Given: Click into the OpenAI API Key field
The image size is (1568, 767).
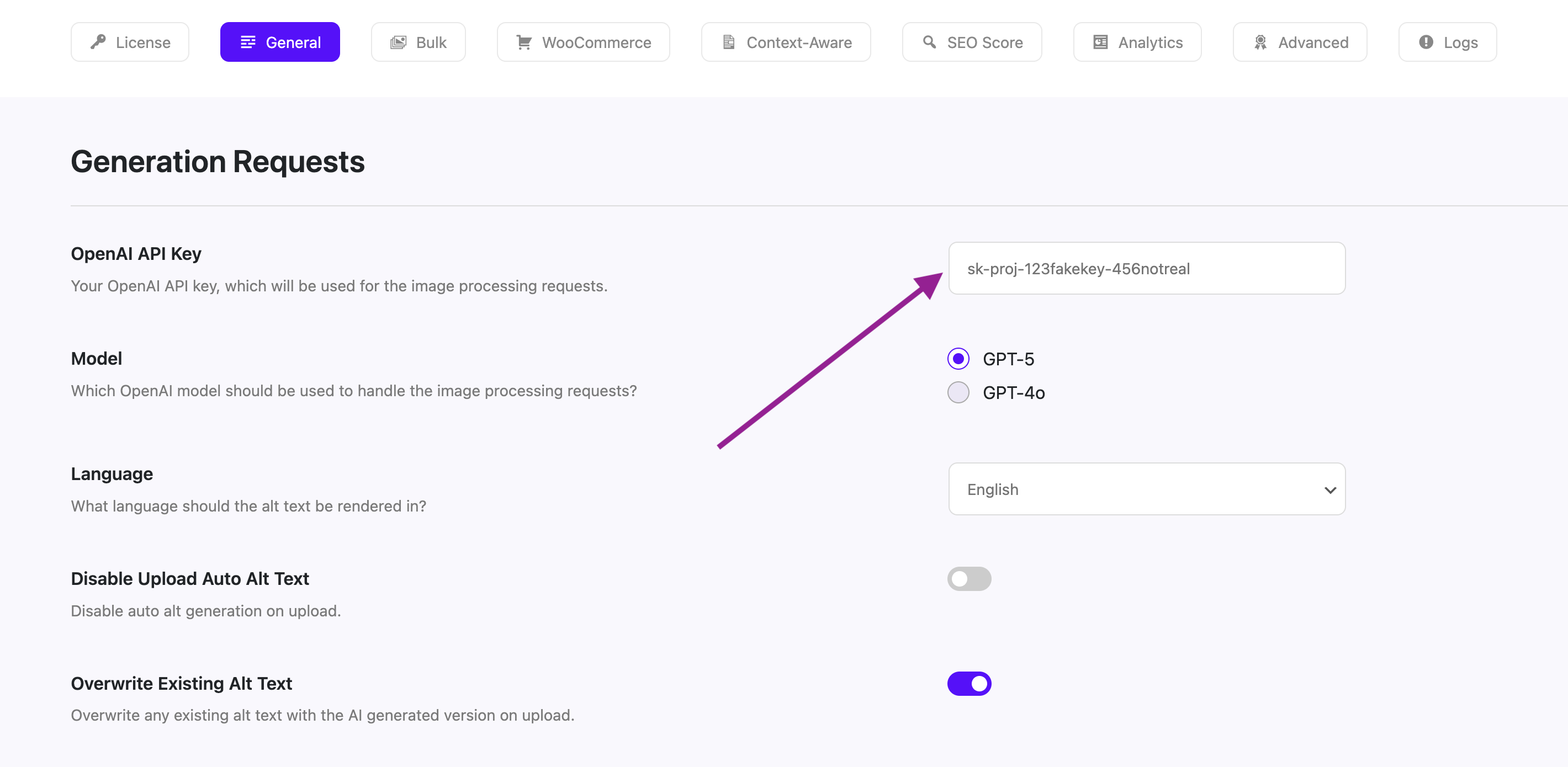Looking at the screenshot, I should coord(1147,269).
